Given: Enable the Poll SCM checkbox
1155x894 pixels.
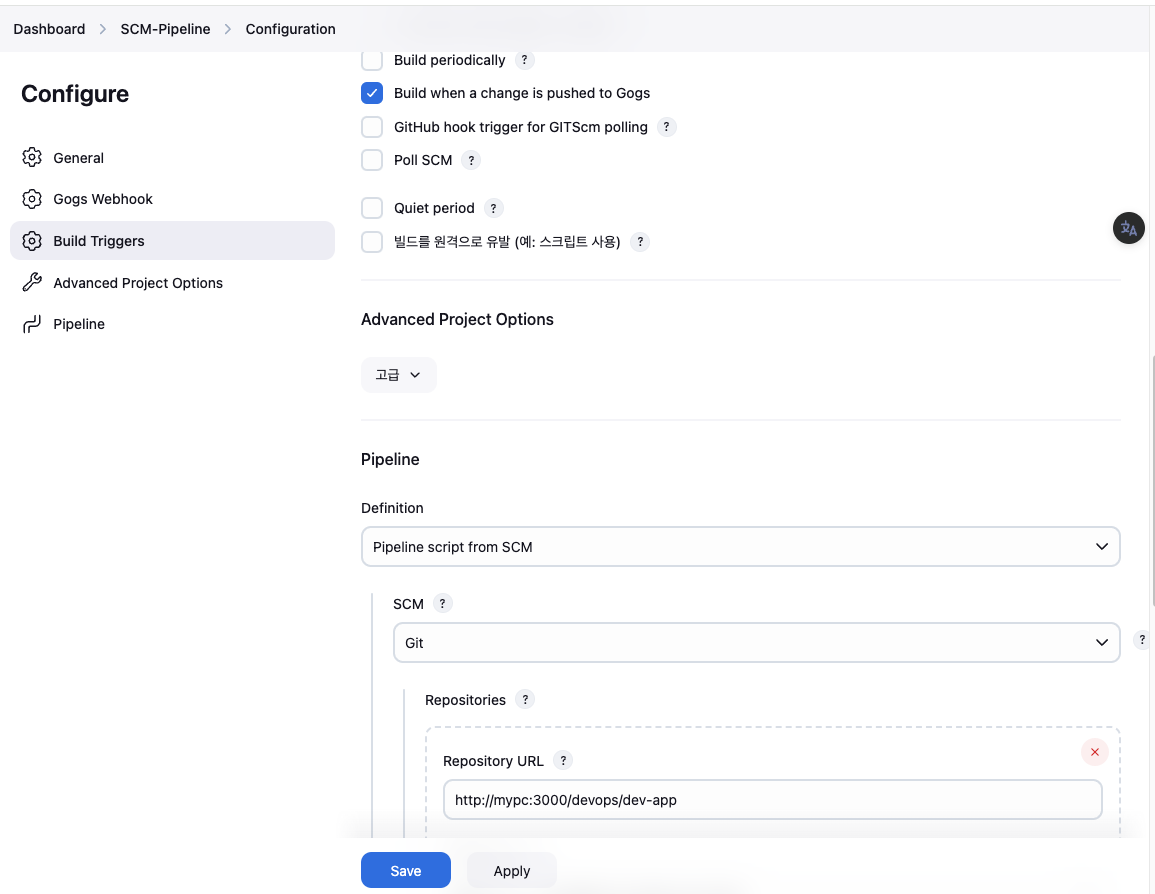Looking at the screenshot, I should pos(372,160).
